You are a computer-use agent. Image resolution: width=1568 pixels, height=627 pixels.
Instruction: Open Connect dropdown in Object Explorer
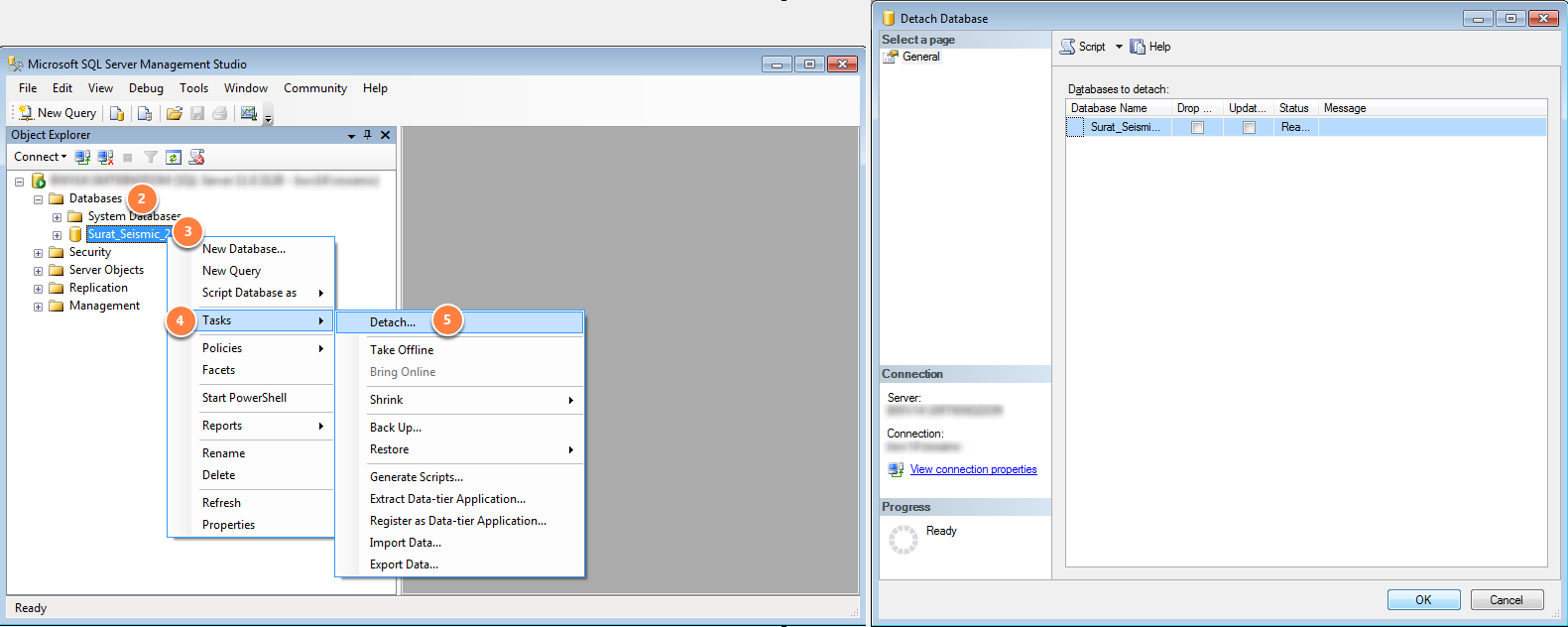[x=41, y=157]
